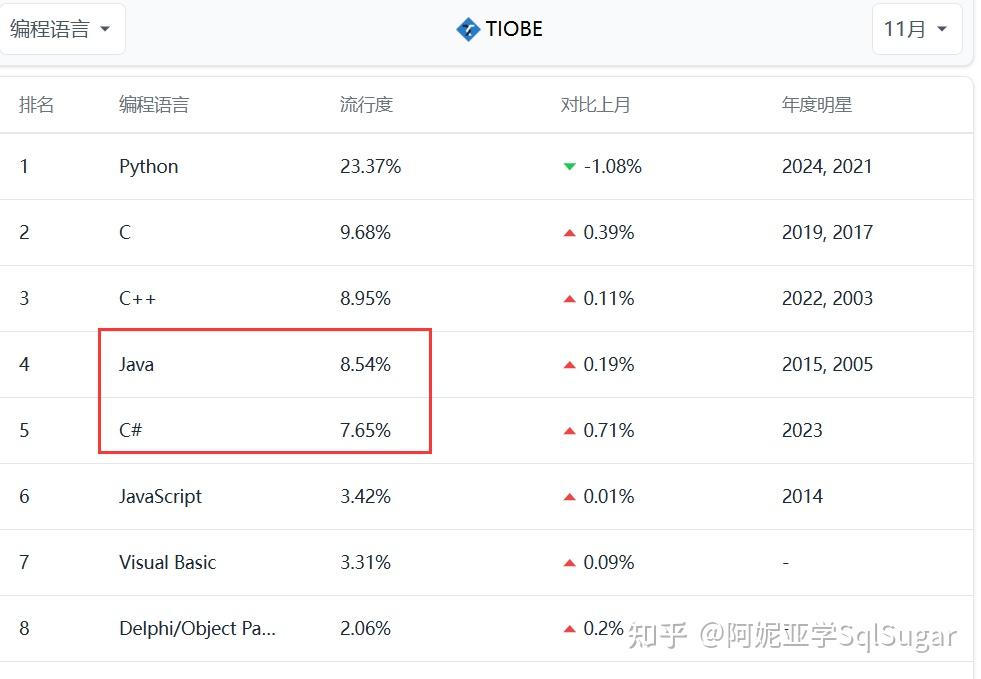Click the 对比上月 column header
Image resolution: width=981 pixels, height=679 pixels.
[x=595, y=104]
